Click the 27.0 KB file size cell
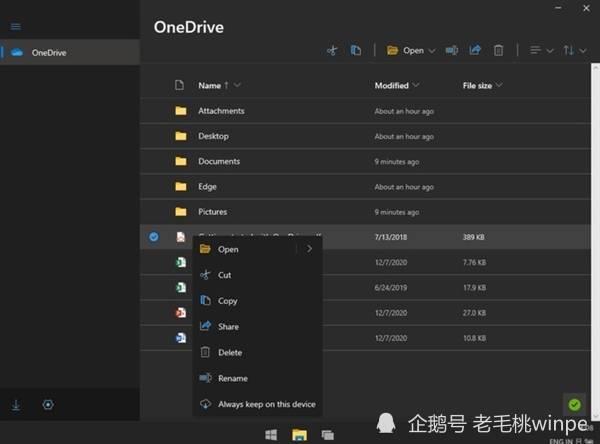Viewport: 600px width, 444px height. coord(474,313)
